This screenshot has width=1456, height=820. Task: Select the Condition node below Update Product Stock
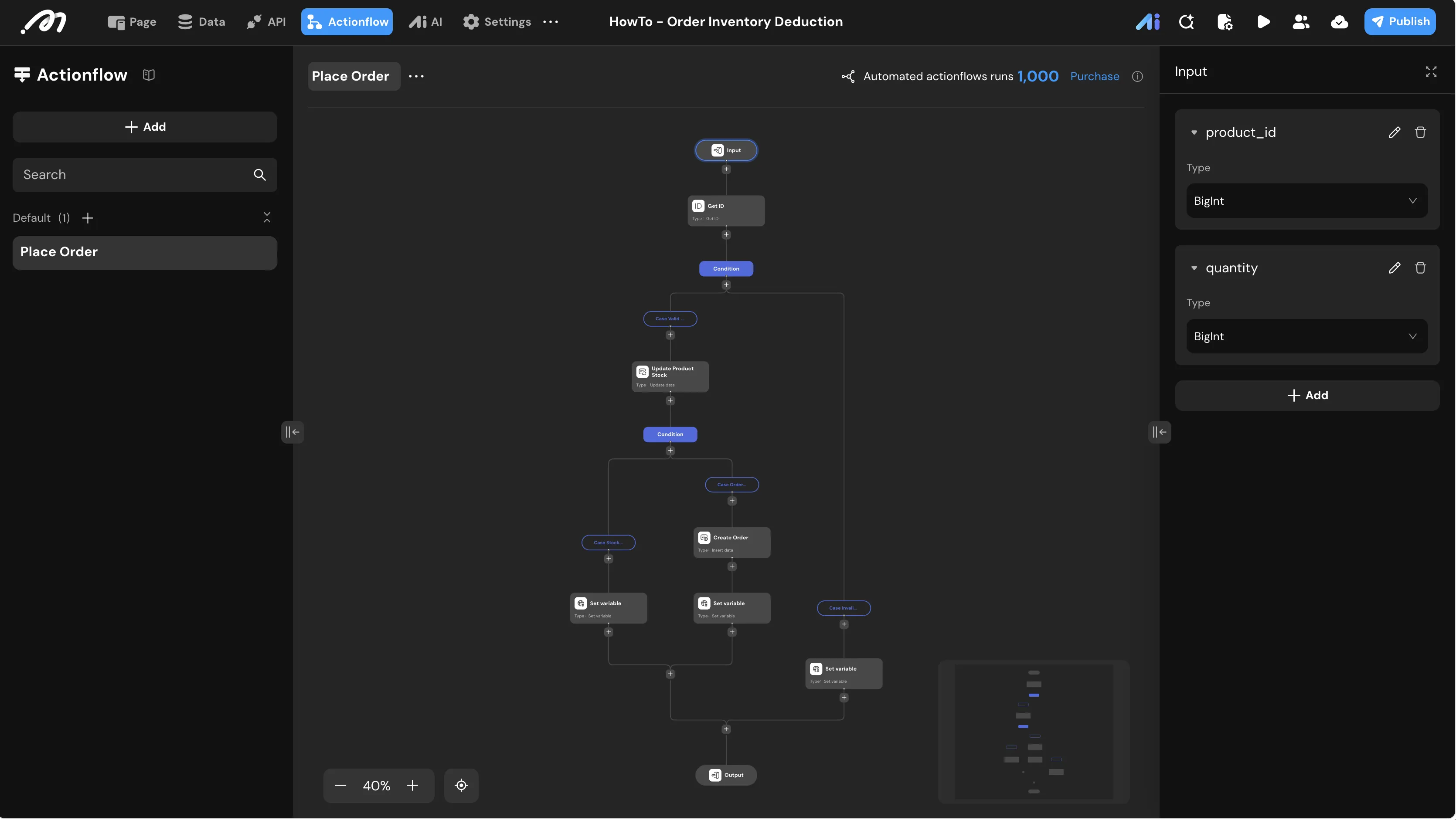pos(670,435)
